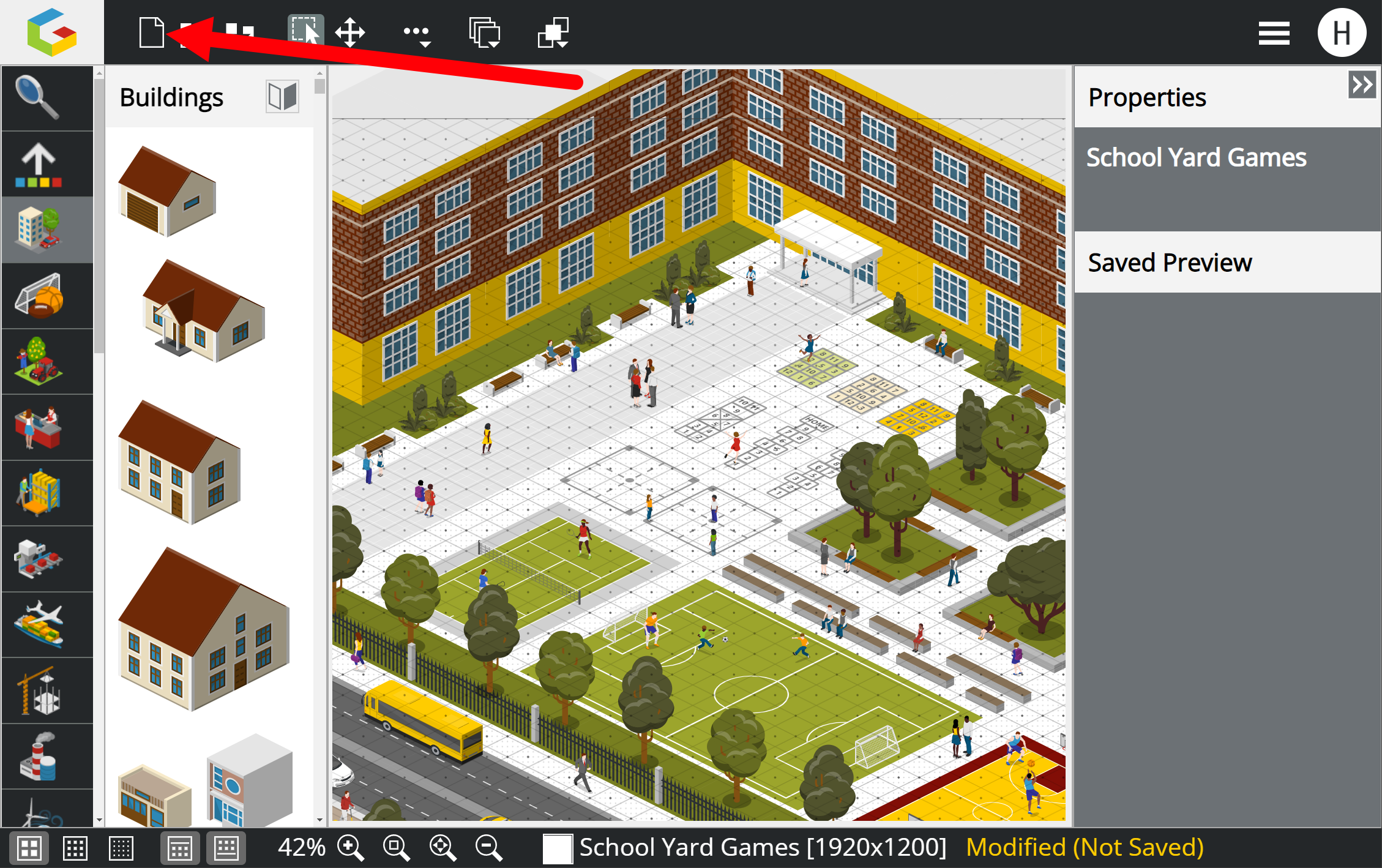Viewport: 1382px width, 868px height.
Task: Select the move/pan arrows tool
Action: coord(350,32)
